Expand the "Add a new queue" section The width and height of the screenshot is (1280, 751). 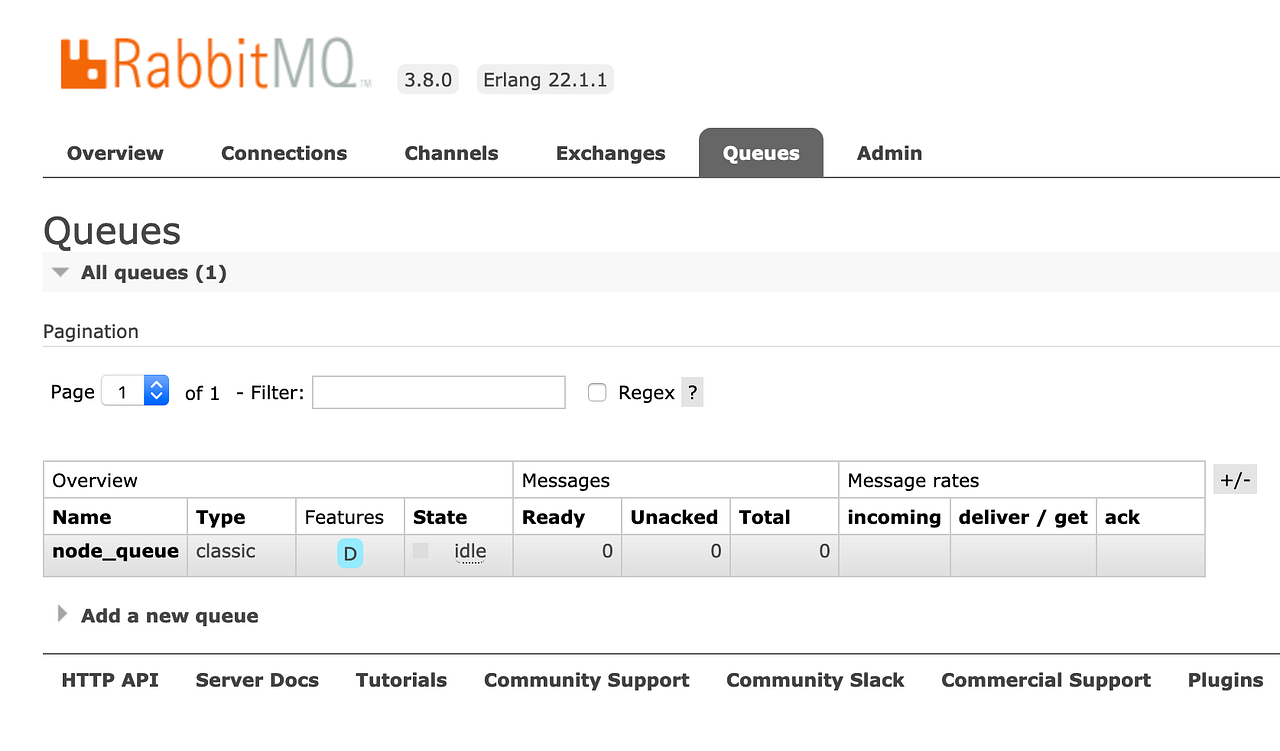169,615
